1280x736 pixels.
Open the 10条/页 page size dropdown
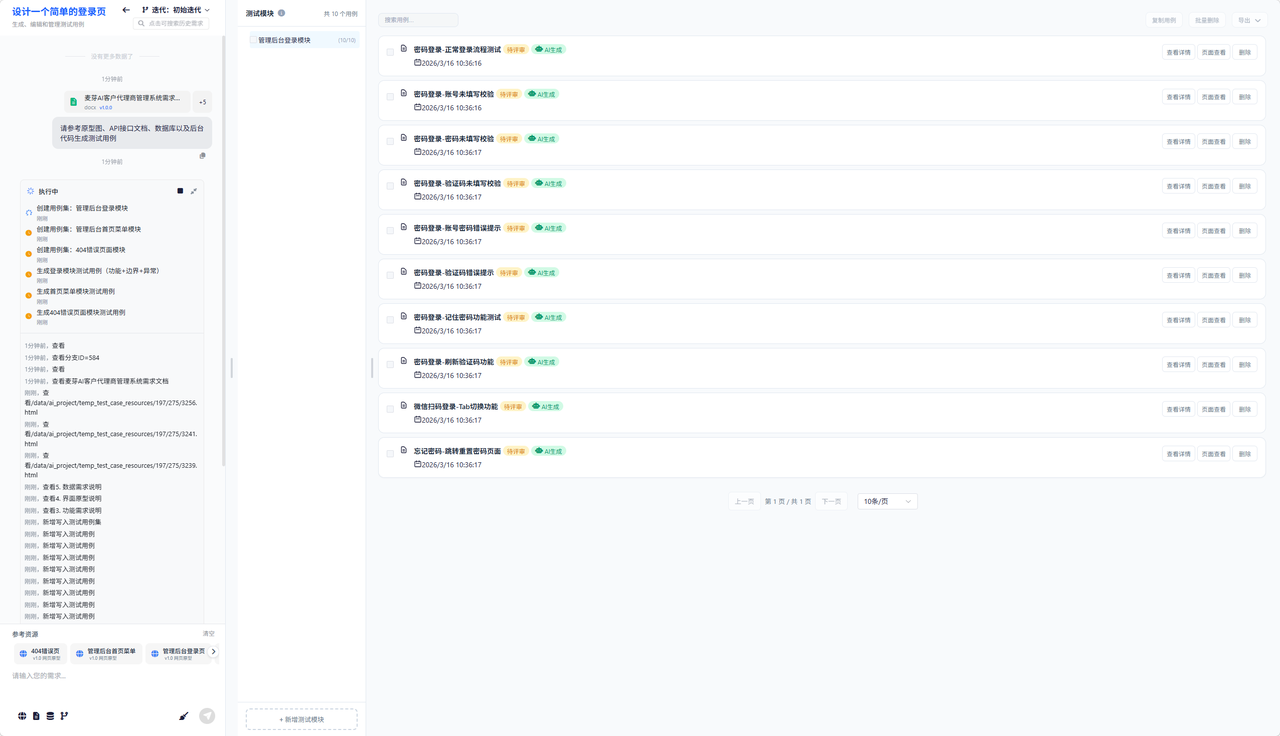tap(887, 501)
